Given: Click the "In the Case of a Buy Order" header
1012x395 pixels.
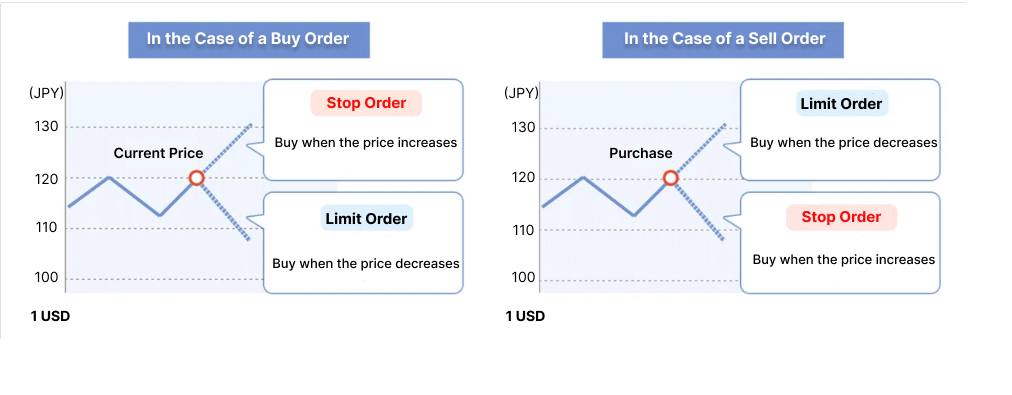Looking at the screenshot, I should pyautogui.click(x=248, y=39).
